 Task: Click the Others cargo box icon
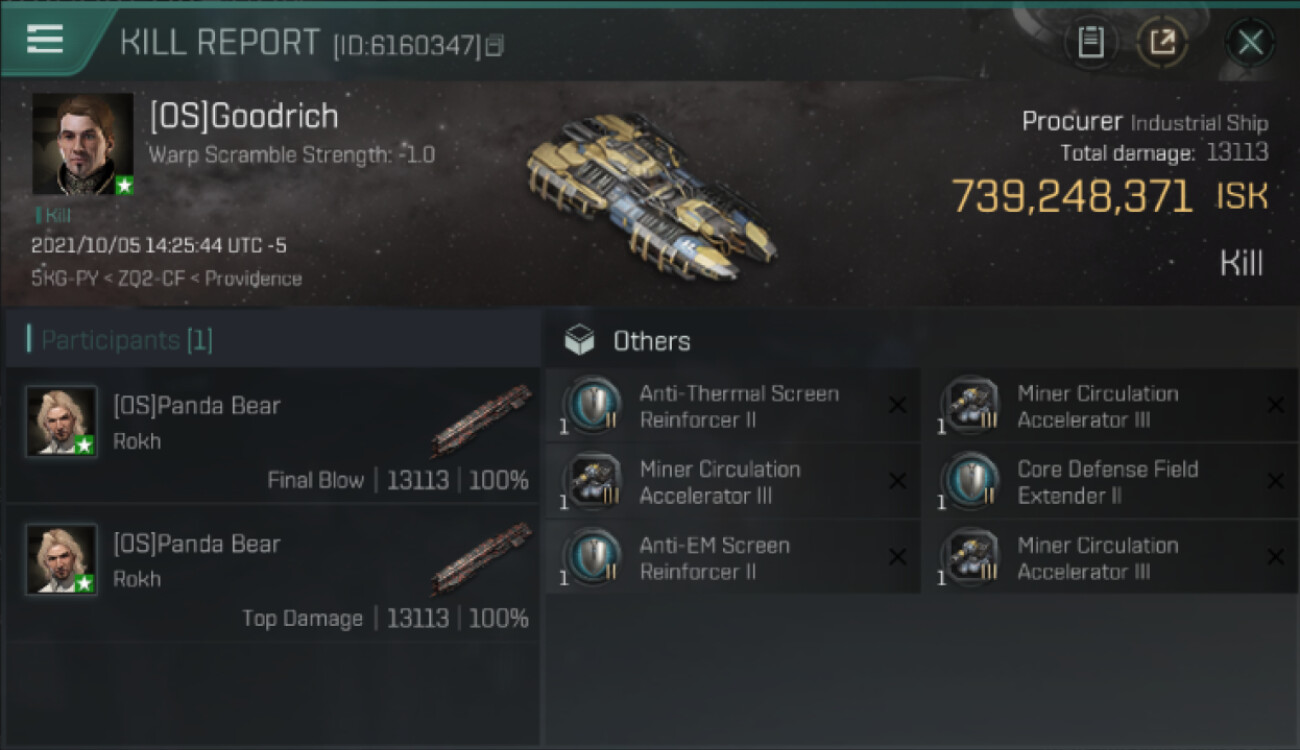tap(579, 341)
